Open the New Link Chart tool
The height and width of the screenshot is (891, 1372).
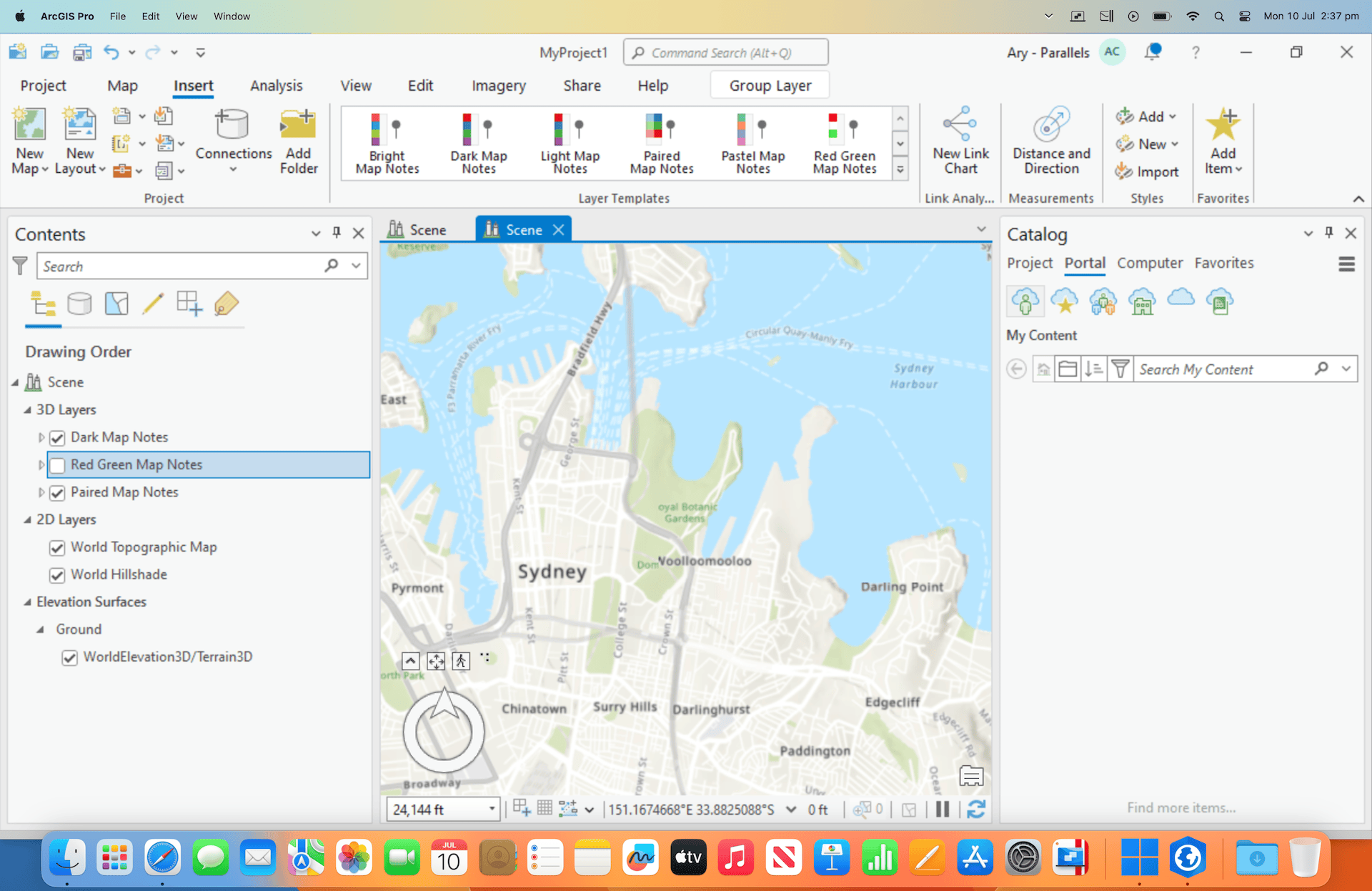[x=960, y=141]
